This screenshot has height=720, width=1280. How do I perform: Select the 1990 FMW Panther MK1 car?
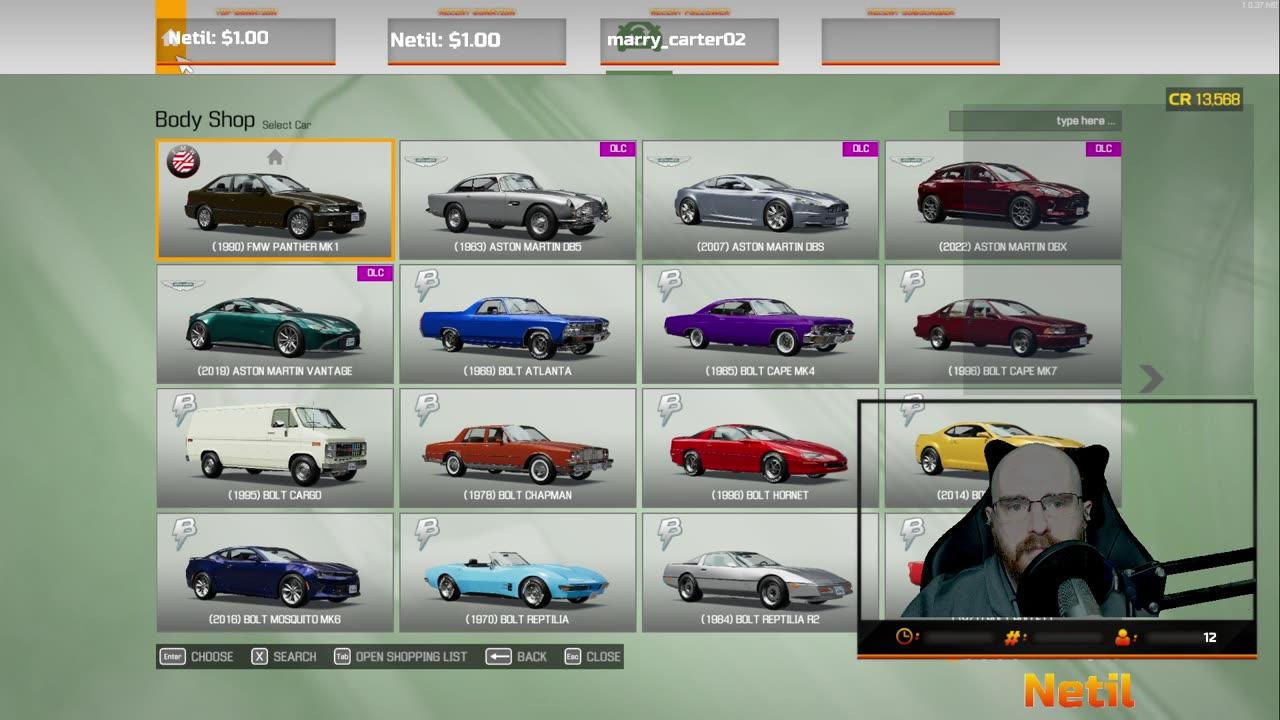[x=275, y=200]
